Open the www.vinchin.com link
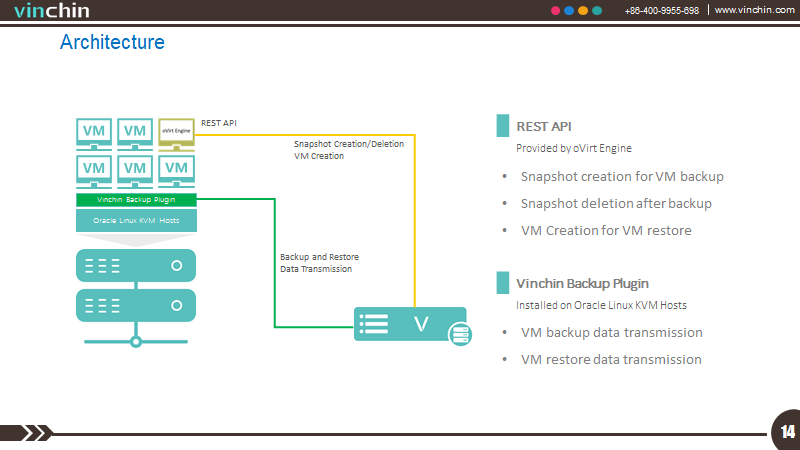Screen dimensions: 800x450 (754, 10)
